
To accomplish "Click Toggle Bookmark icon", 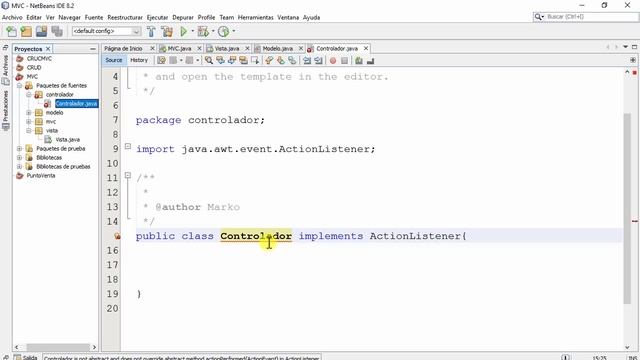I will point(292,60).
